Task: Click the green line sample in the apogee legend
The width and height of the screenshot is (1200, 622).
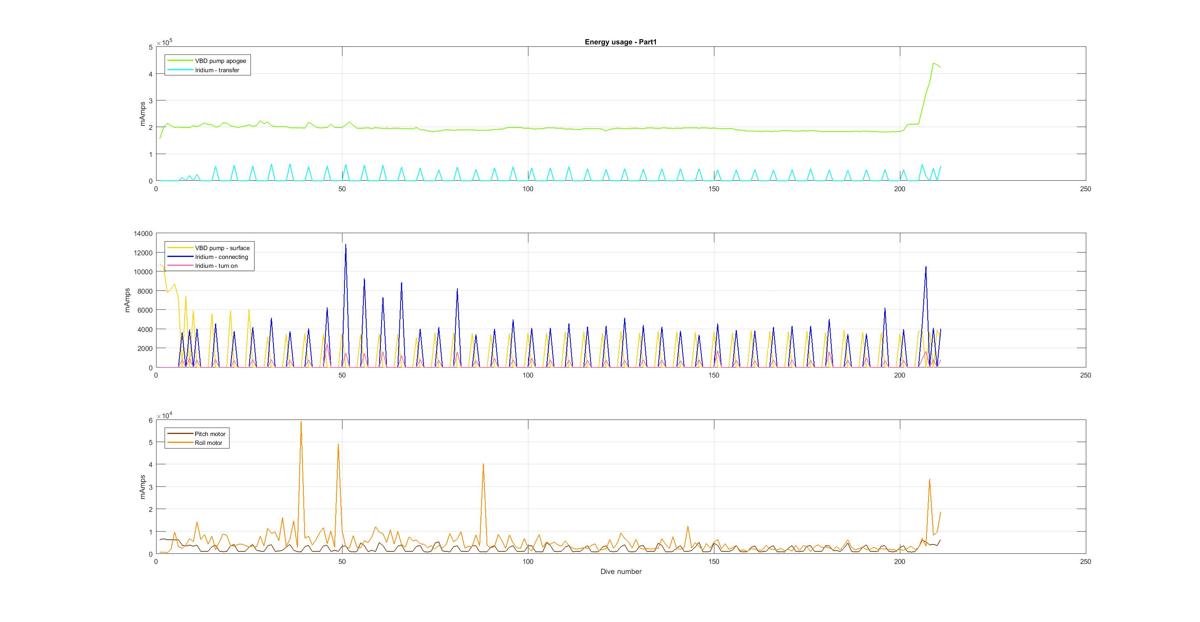Action: (x=179, y=61)
